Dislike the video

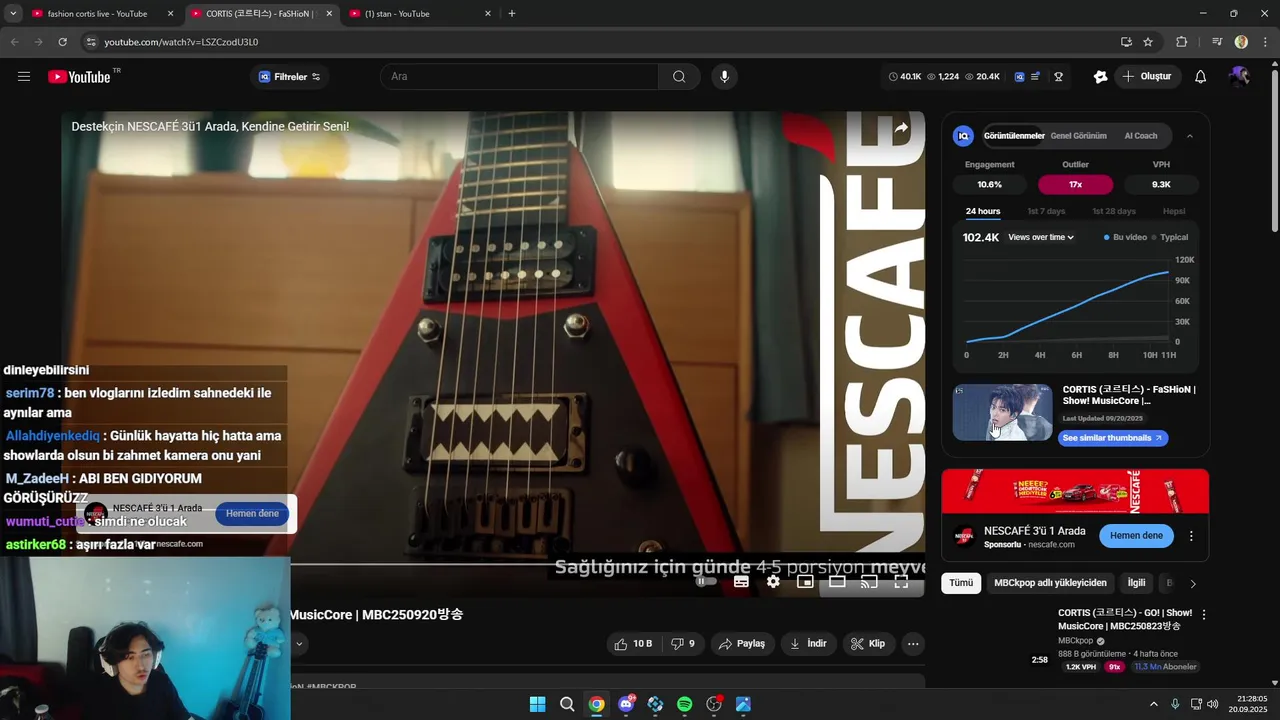(x=683, y=644)
